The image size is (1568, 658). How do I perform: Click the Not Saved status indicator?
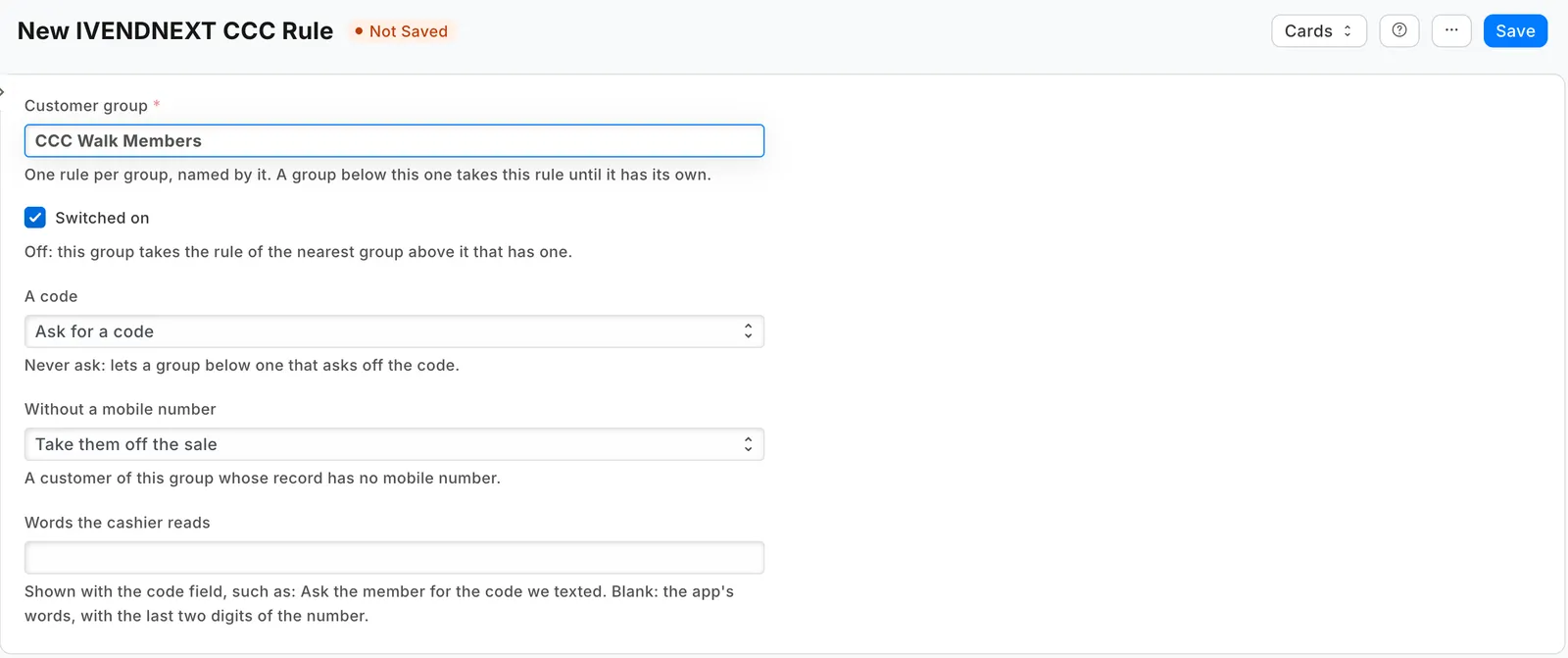tap(401, 31)
